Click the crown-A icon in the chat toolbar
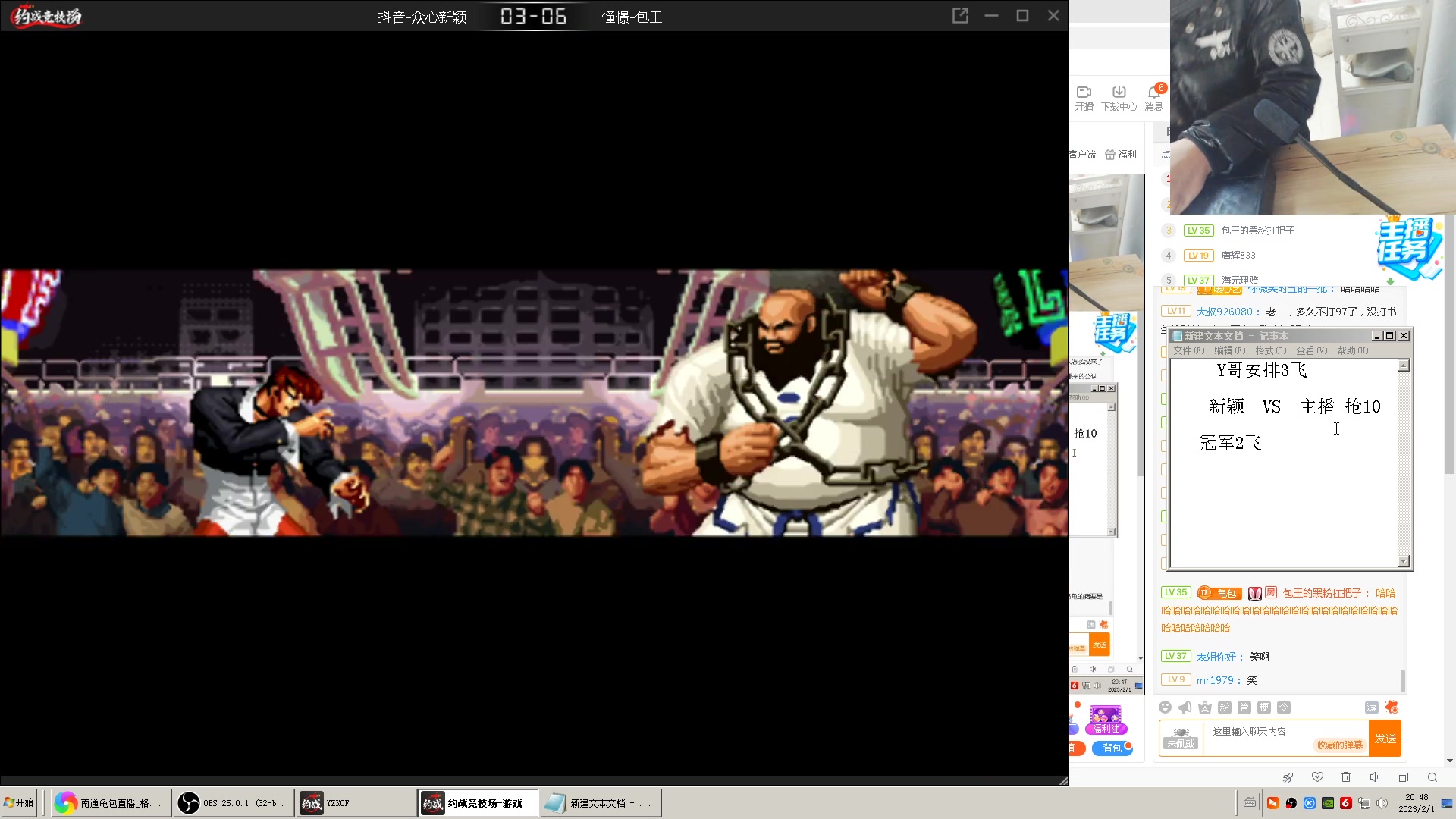This screenshot has width=1456, height=819. tap(1205, 708)
